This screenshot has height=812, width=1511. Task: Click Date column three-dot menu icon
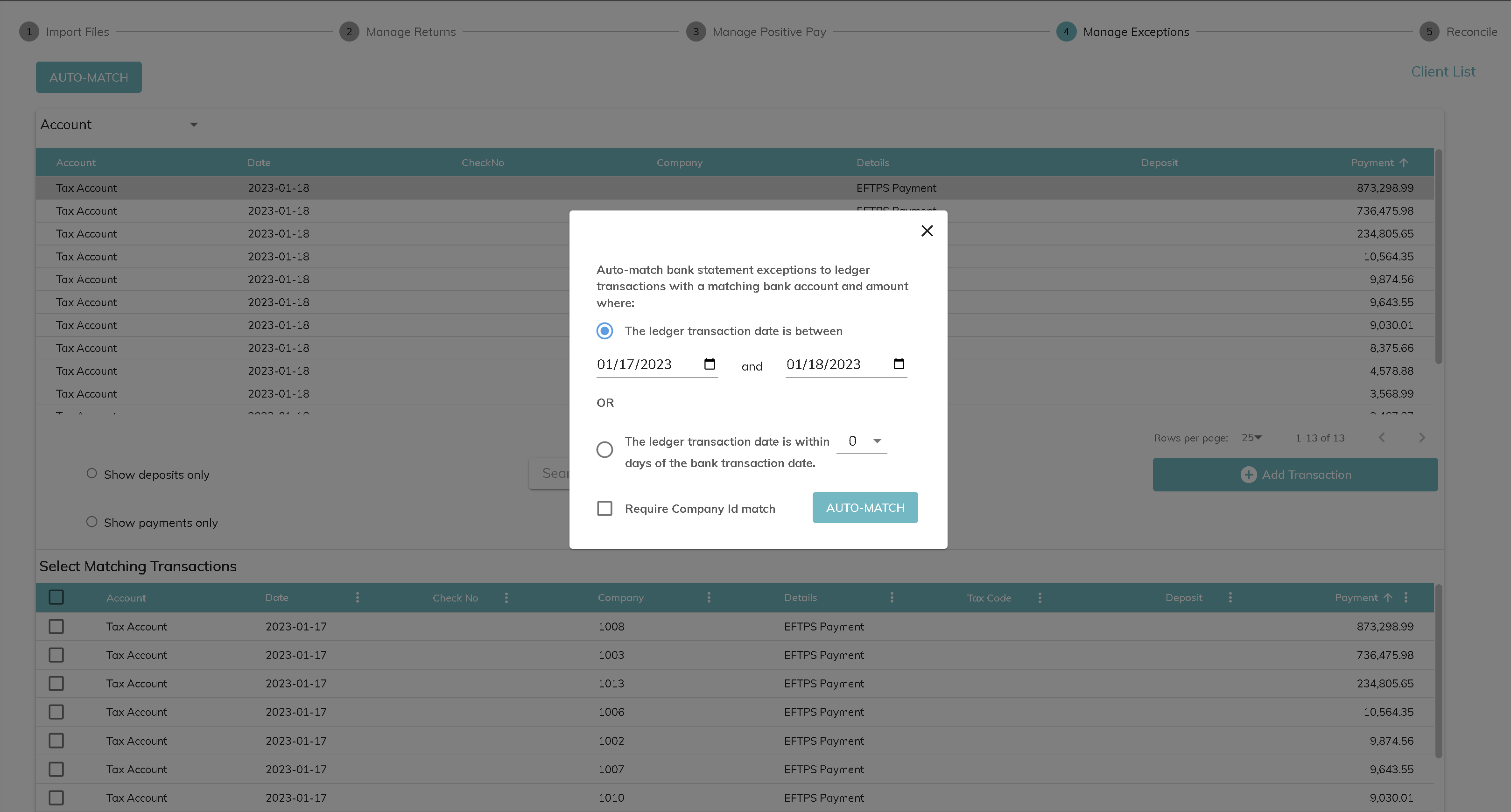[x=357, y=597]
